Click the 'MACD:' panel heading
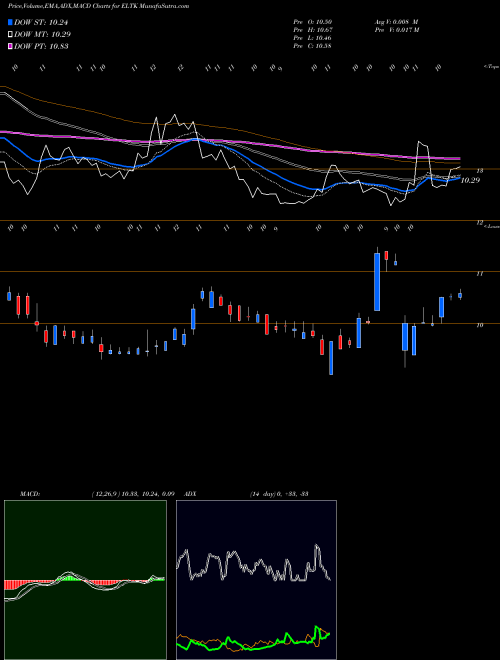This screenshot has height=660, width=500. [30, 494]
